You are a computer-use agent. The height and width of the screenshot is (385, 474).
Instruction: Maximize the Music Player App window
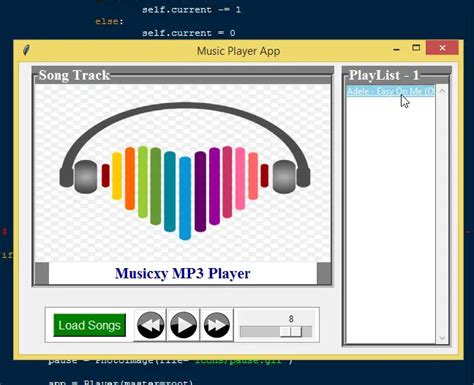416,48
